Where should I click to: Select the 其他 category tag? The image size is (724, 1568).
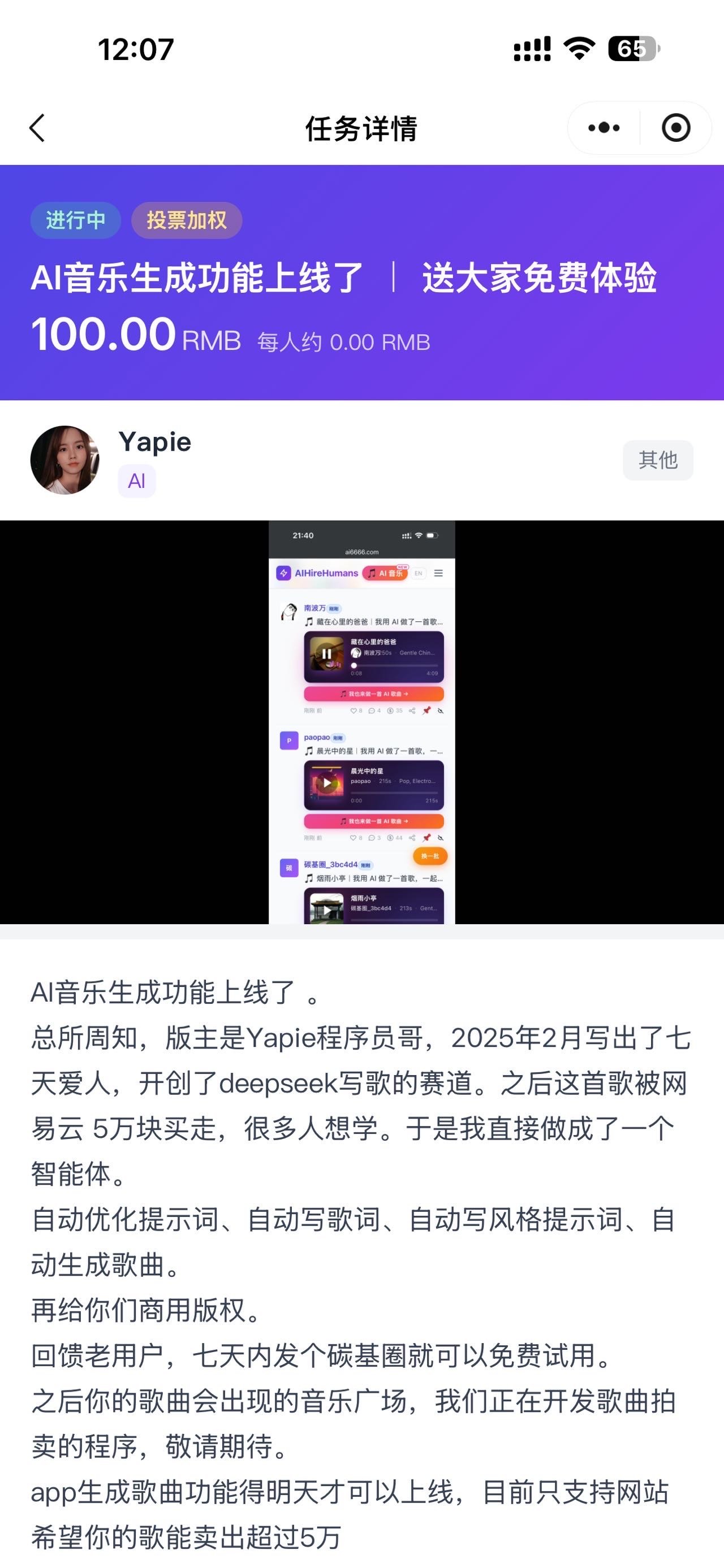(658, 460)
